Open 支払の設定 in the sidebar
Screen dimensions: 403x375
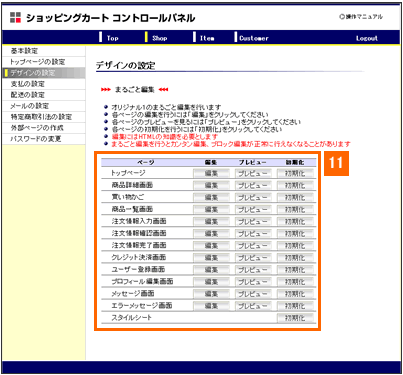click(44, 84)
